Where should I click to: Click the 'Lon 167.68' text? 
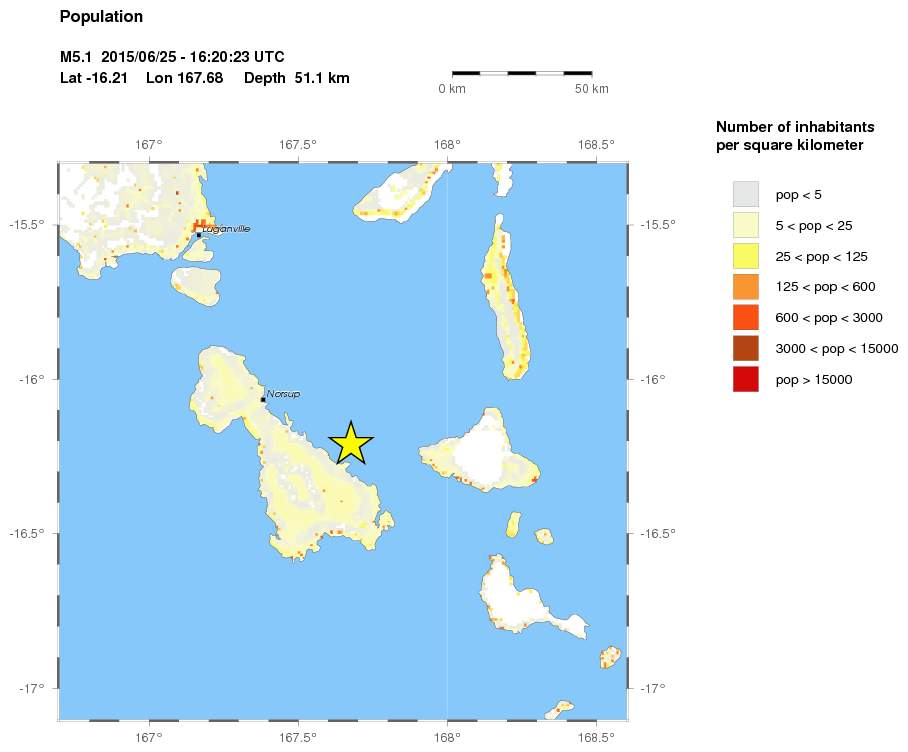click(185, 78)
